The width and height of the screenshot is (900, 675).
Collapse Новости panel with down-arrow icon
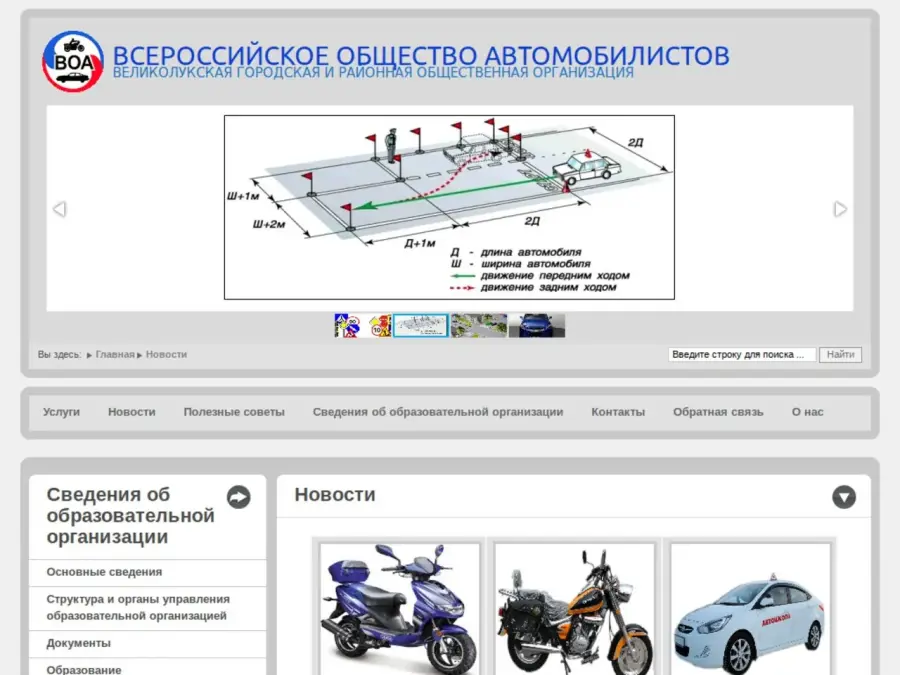pyautogui.click(x=844, y=497)
